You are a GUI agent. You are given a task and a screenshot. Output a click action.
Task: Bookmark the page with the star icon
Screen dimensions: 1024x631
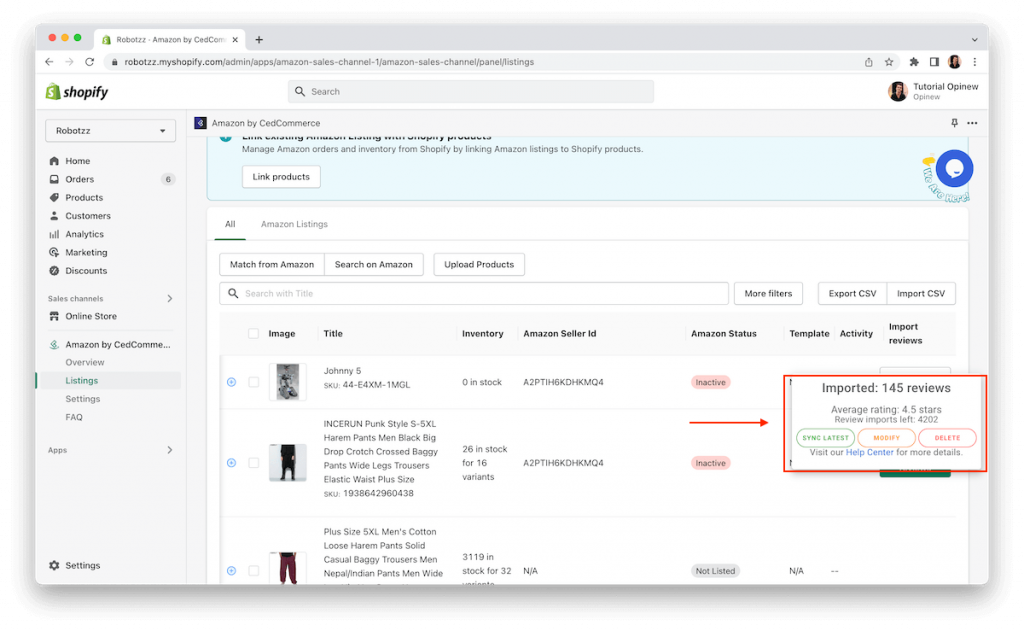[x=889, y=62]
